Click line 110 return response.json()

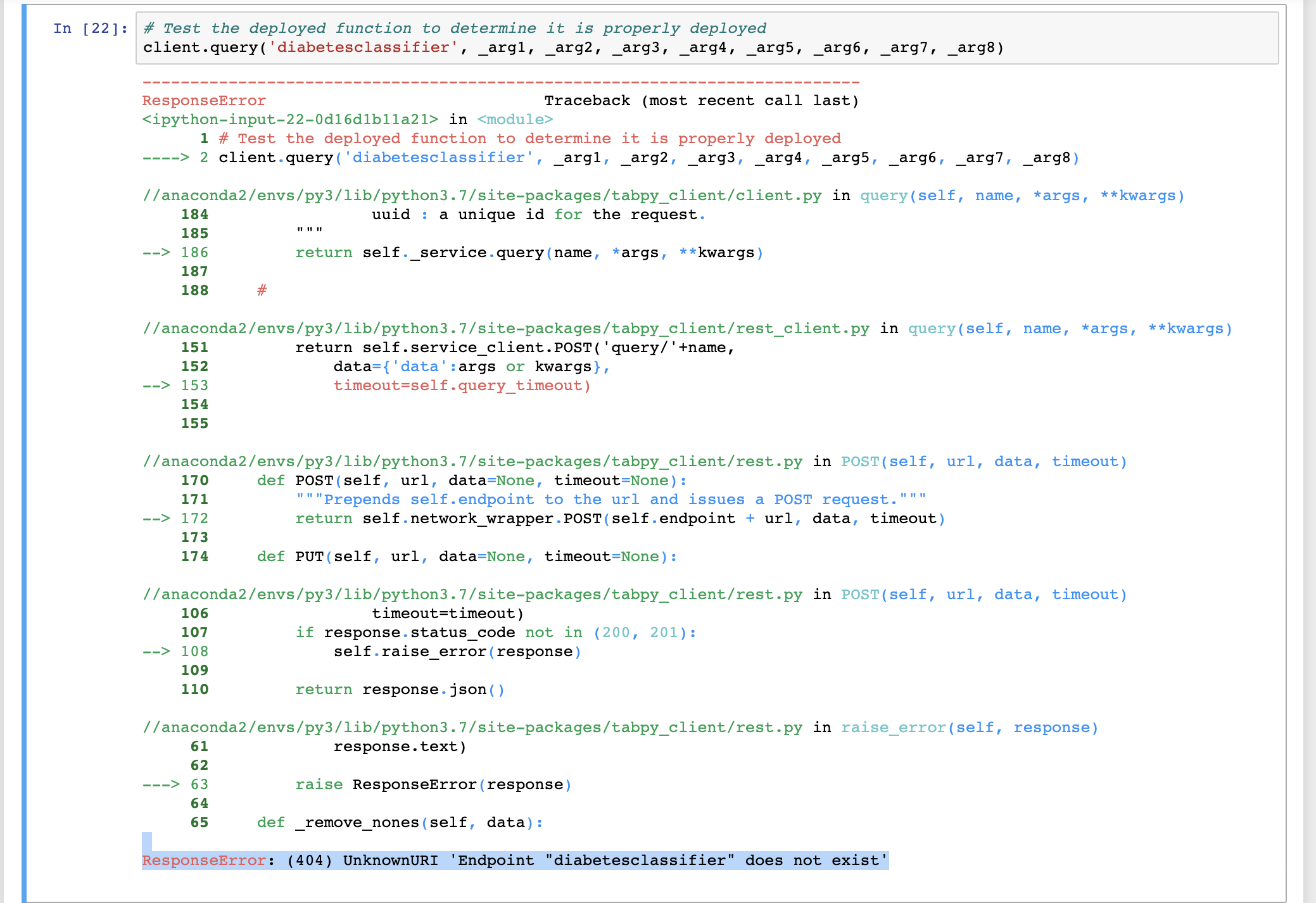pyautogui.click(x=399, y=690)
